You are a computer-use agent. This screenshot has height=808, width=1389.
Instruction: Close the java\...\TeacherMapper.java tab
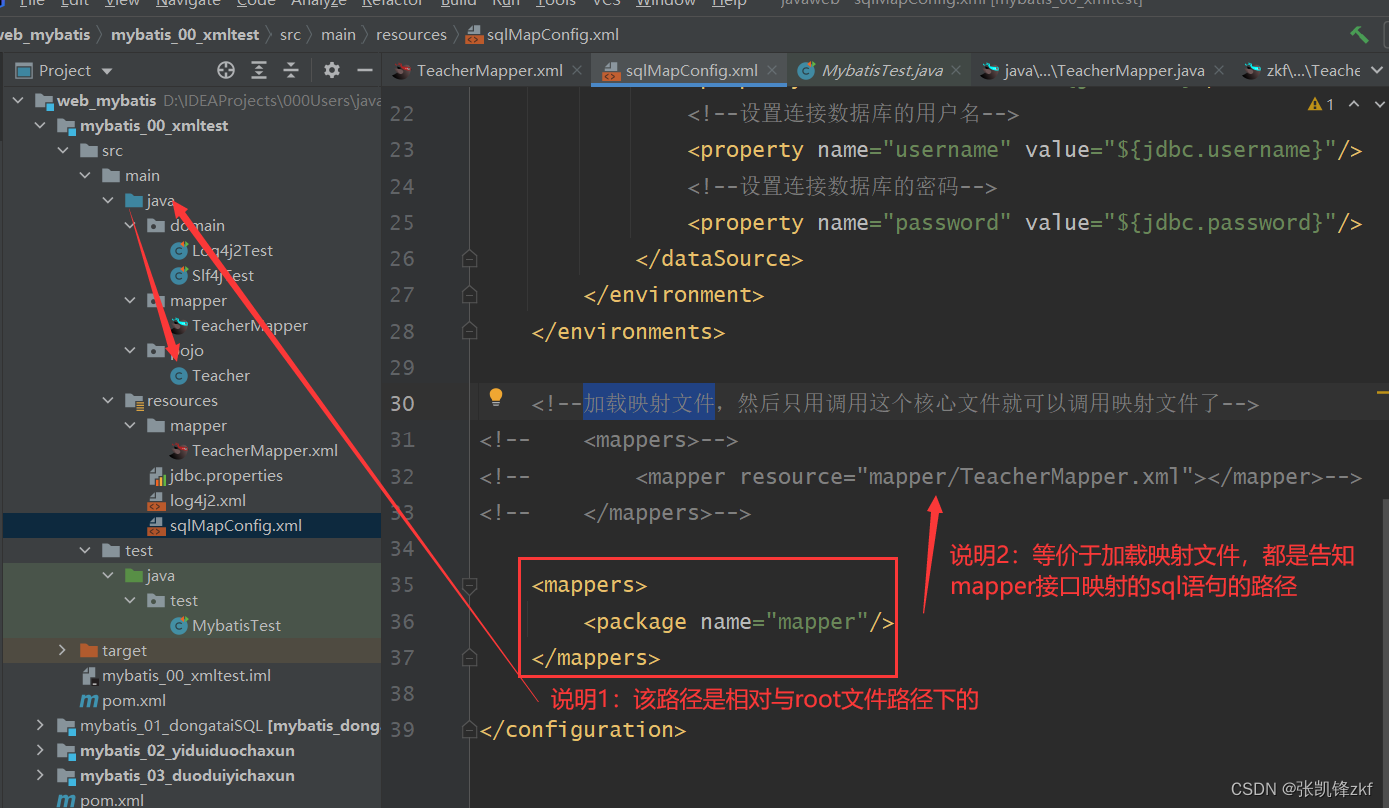1218,71
